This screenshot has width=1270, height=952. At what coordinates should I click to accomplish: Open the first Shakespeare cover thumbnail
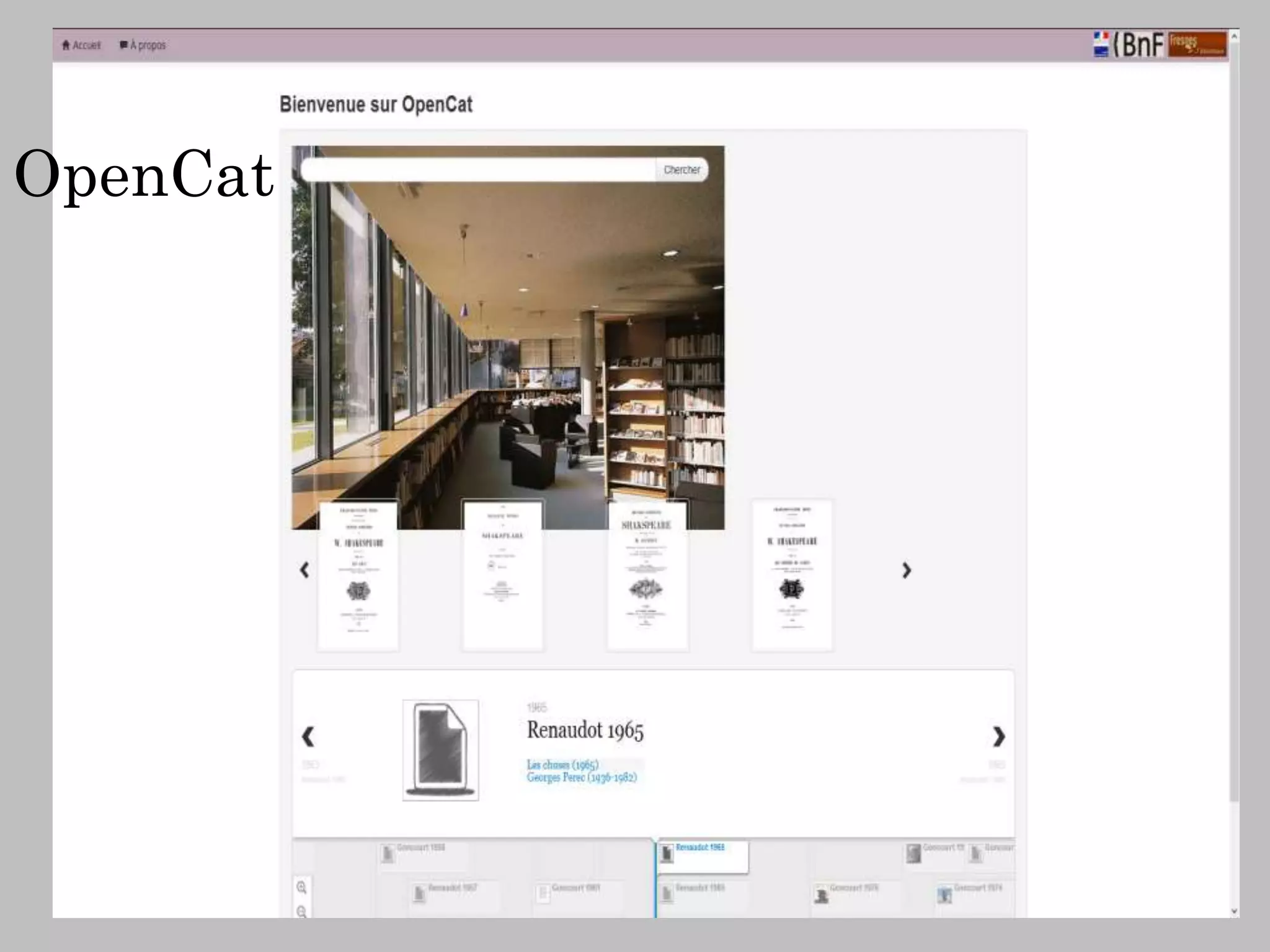coord(358,575)
